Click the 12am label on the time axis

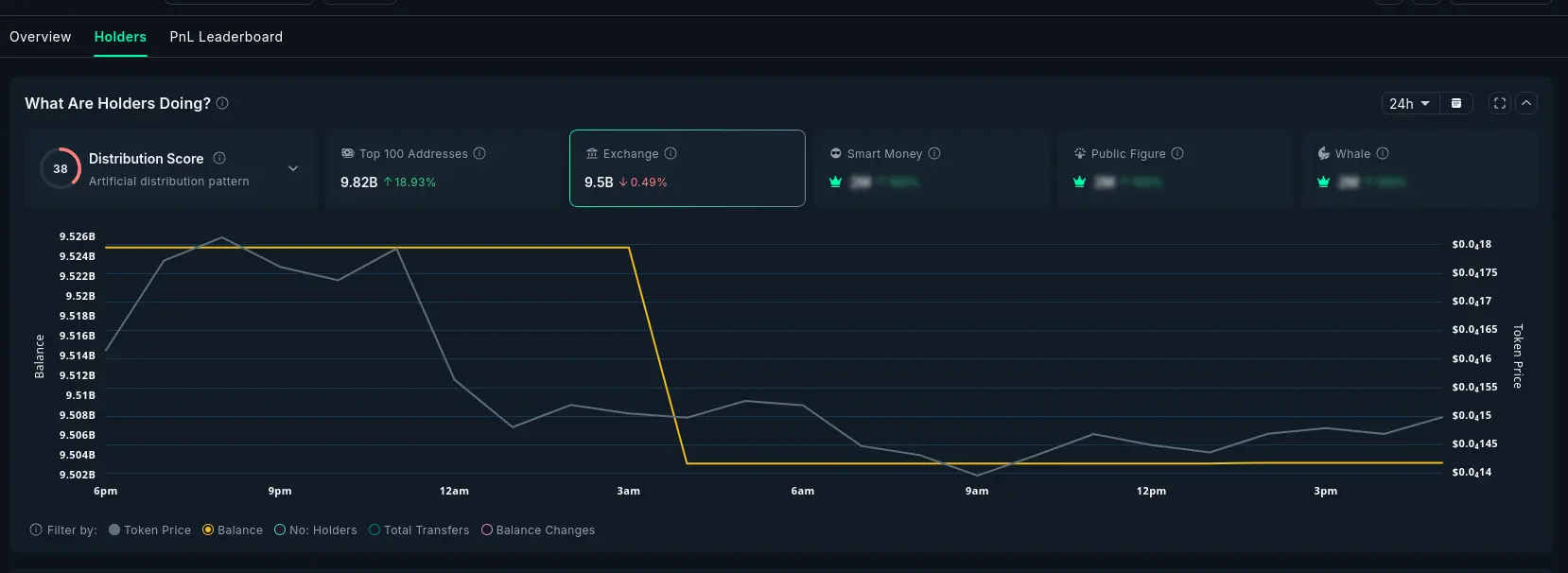coord(454,491)
